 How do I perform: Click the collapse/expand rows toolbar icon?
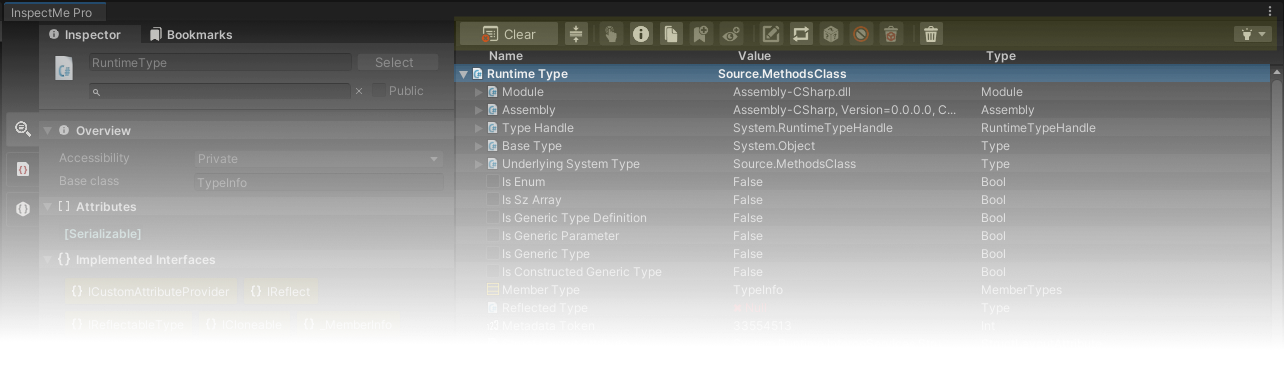[x=576, y=34]
